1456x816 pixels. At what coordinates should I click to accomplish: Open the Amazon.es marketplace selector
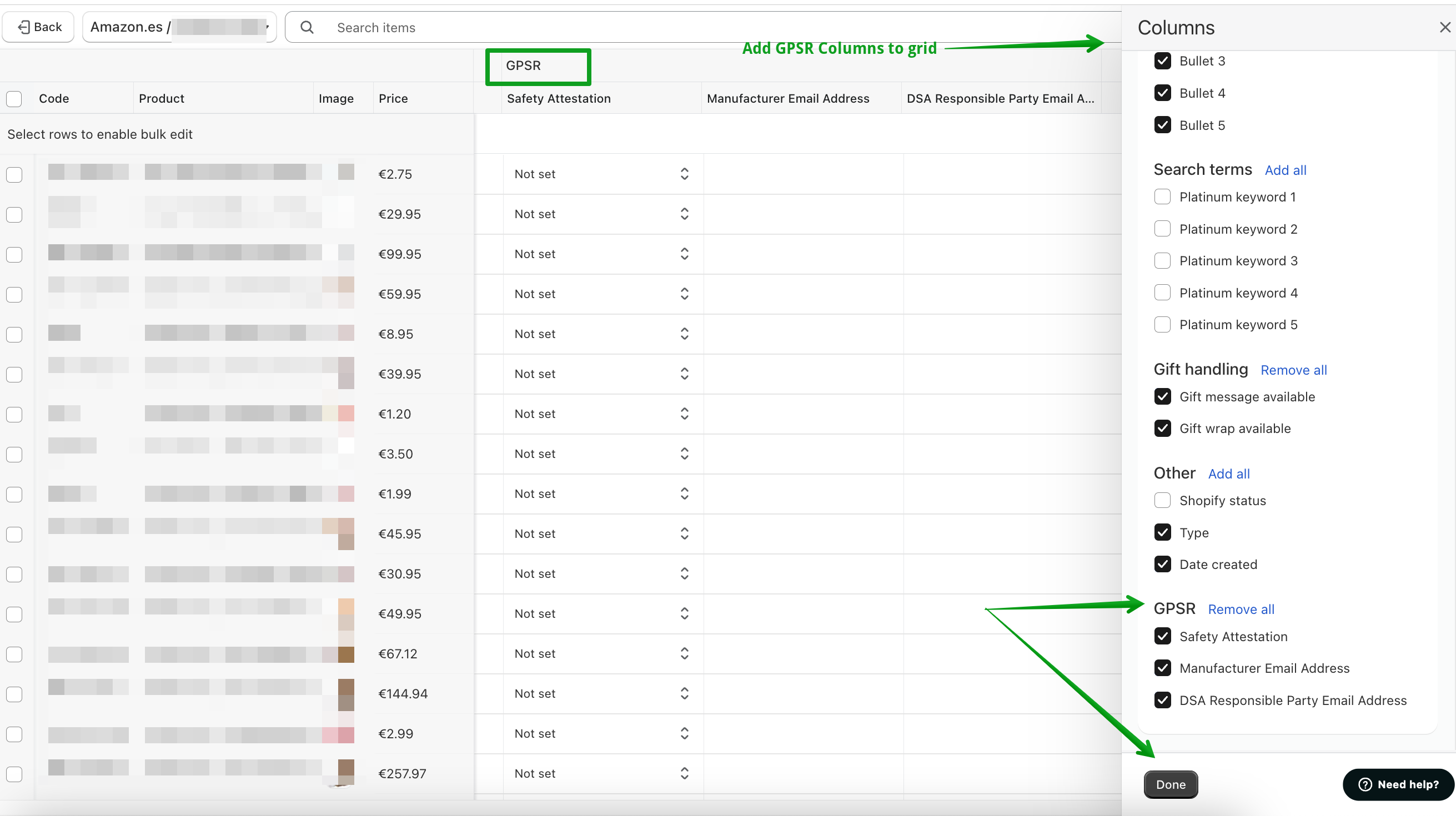[x=179, y=27]
